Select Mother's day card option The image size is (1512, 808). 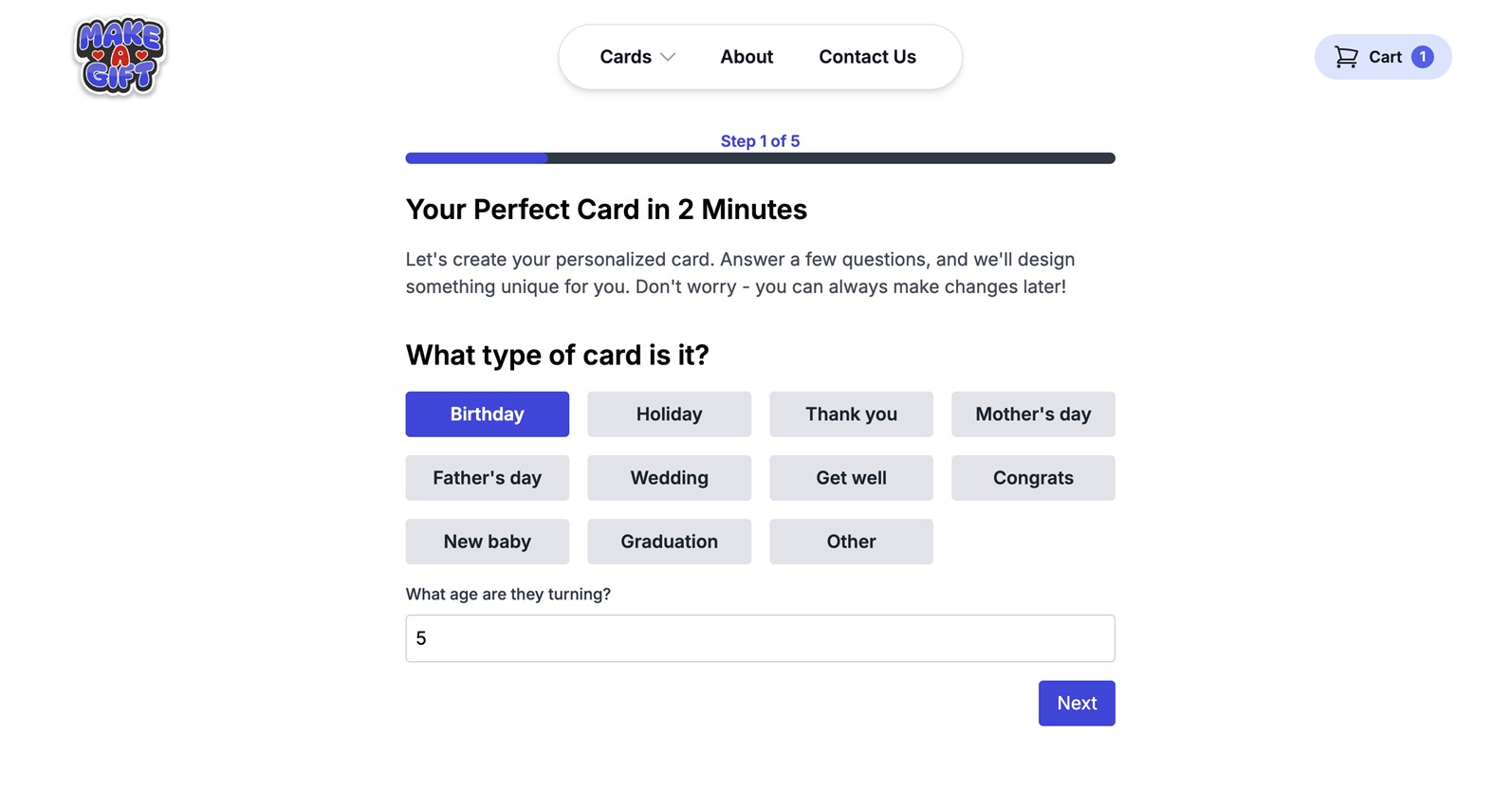coord(1033,414)
